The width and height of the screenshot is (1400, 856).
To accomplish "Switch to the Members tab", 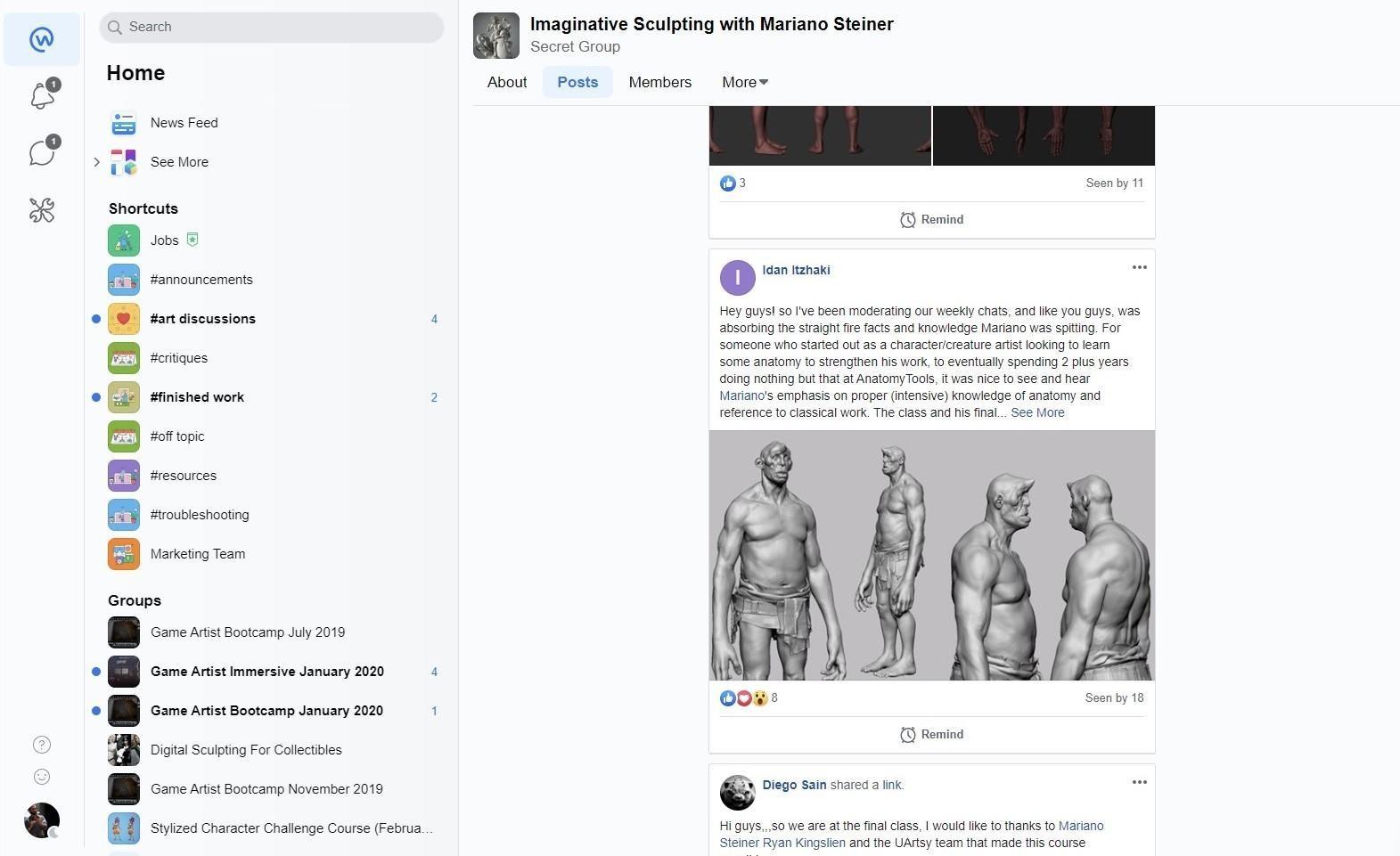I will click(659, 82).
